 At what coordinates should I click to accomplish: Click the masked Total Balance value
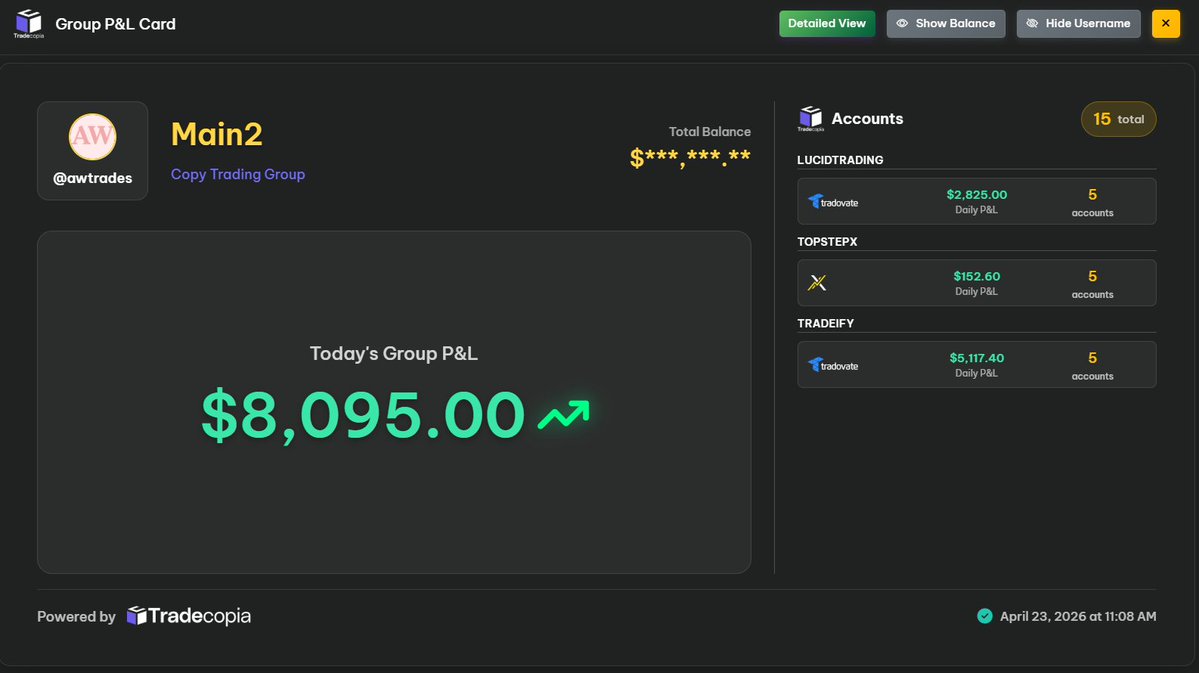pos(690,158)
